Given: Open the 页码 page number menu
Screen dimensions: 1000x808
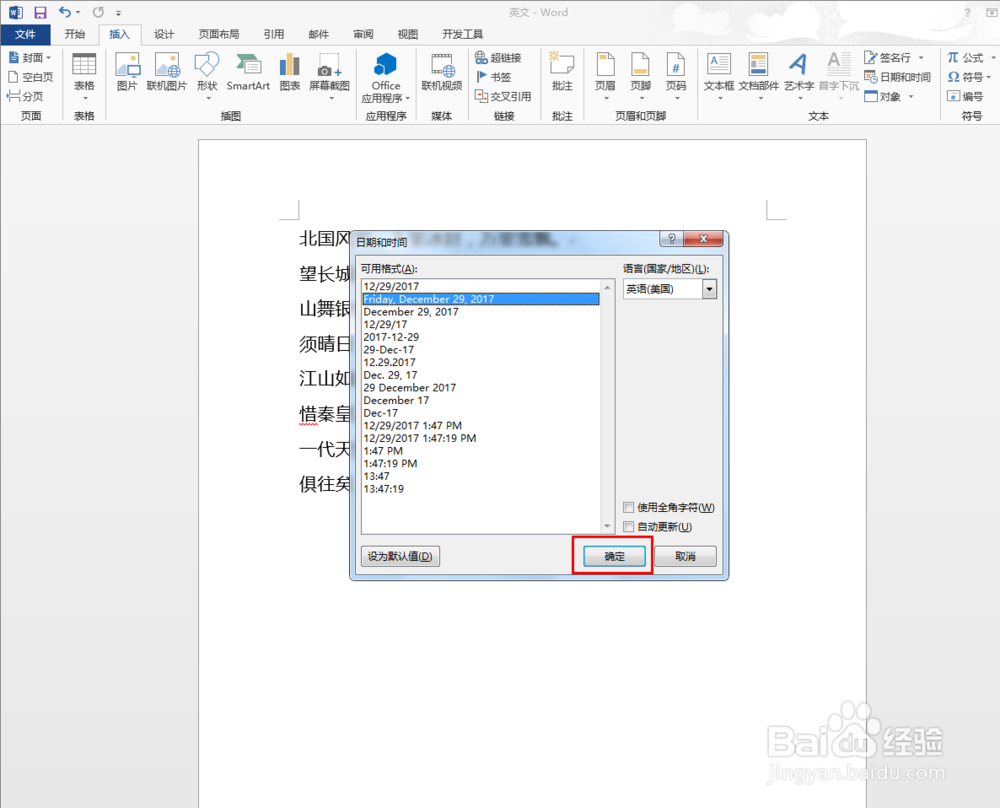Looking at the screenshot, I should (676, 77).
